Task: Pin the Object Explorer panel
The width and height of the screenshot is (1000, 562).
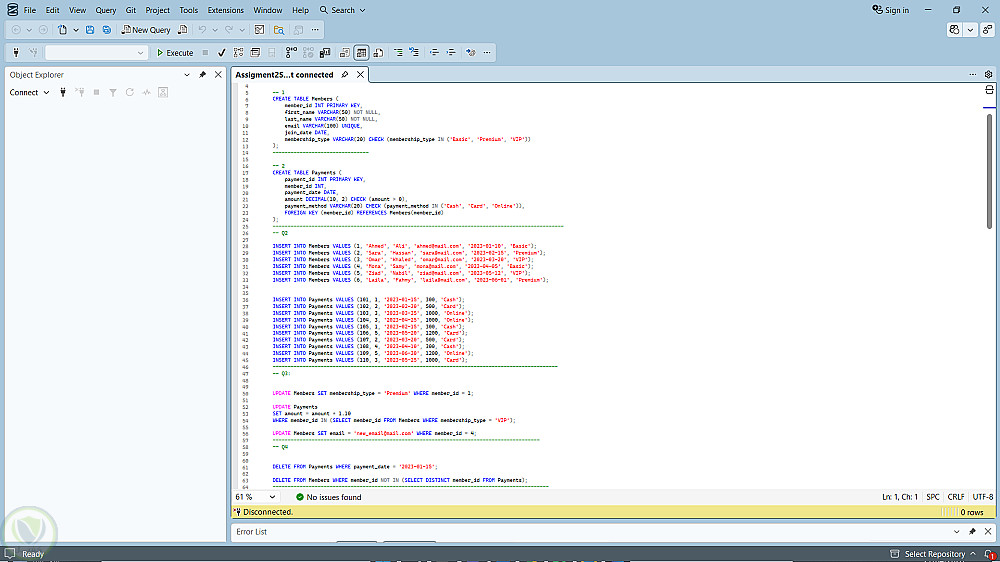Action: 203,75
